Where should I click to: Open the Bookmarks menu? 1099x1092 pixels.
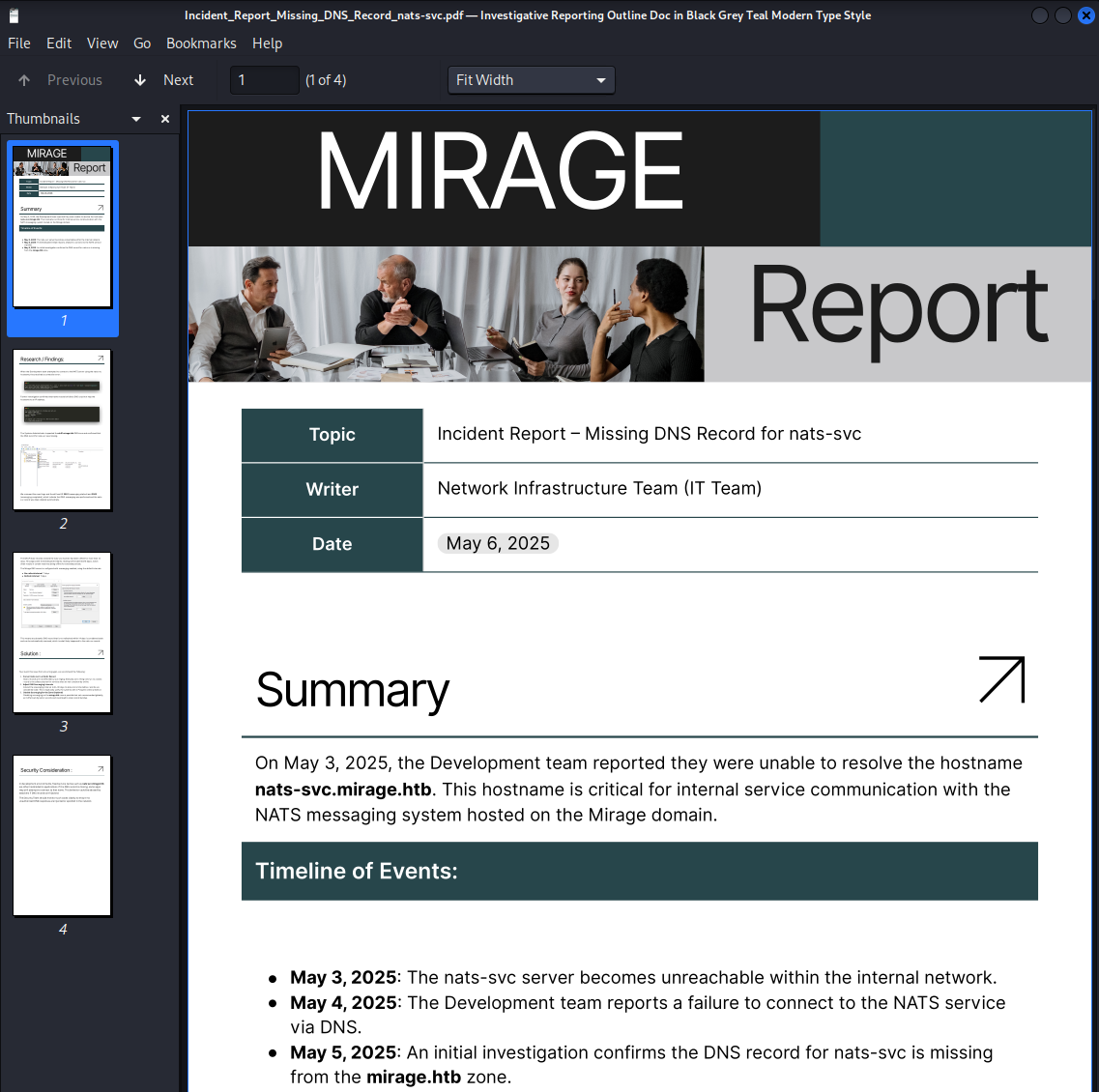[x=201, y=43]
